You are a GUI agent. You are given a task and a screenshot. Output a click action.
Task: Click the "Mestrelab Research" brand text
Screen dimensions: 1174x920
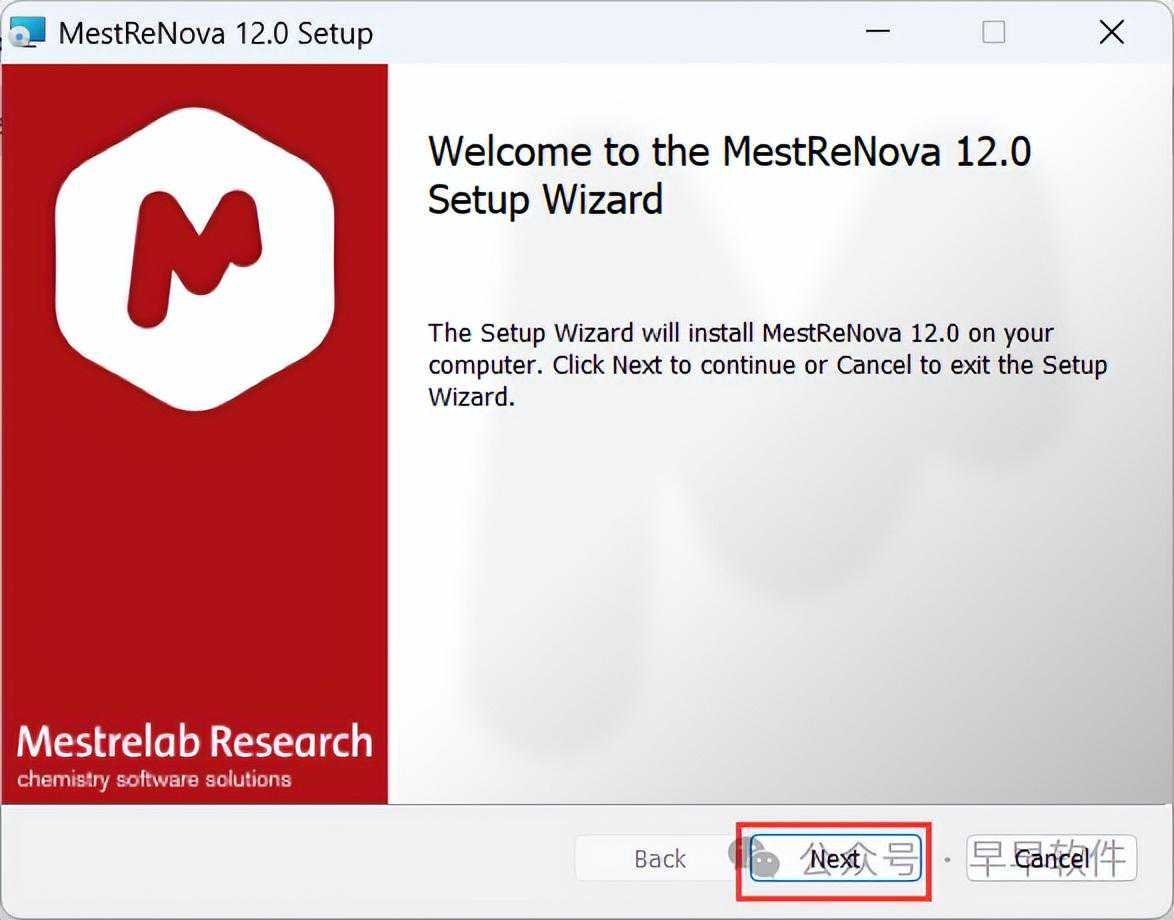(194, 742)
